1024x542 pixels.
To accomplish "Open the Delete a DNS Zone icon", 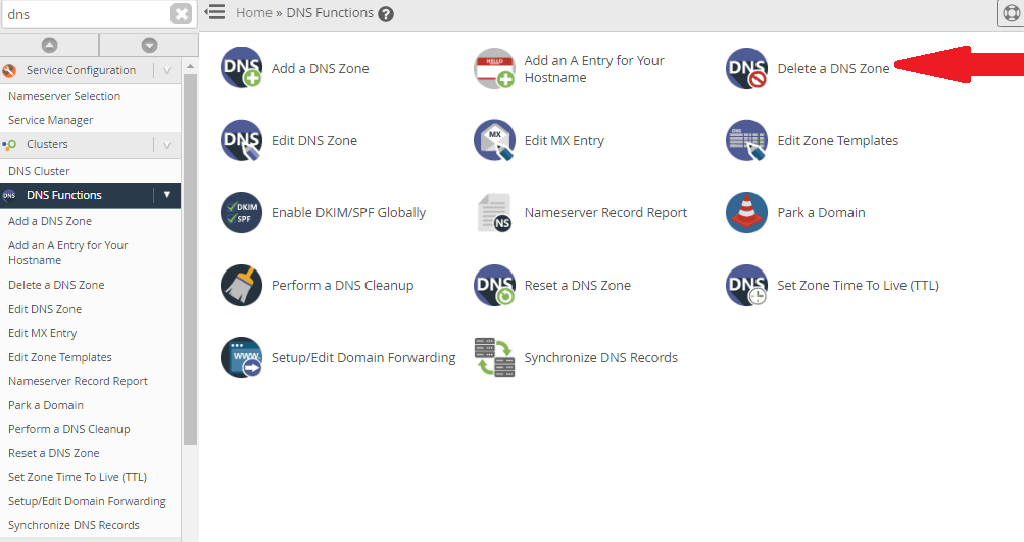I will click(747, 68).
